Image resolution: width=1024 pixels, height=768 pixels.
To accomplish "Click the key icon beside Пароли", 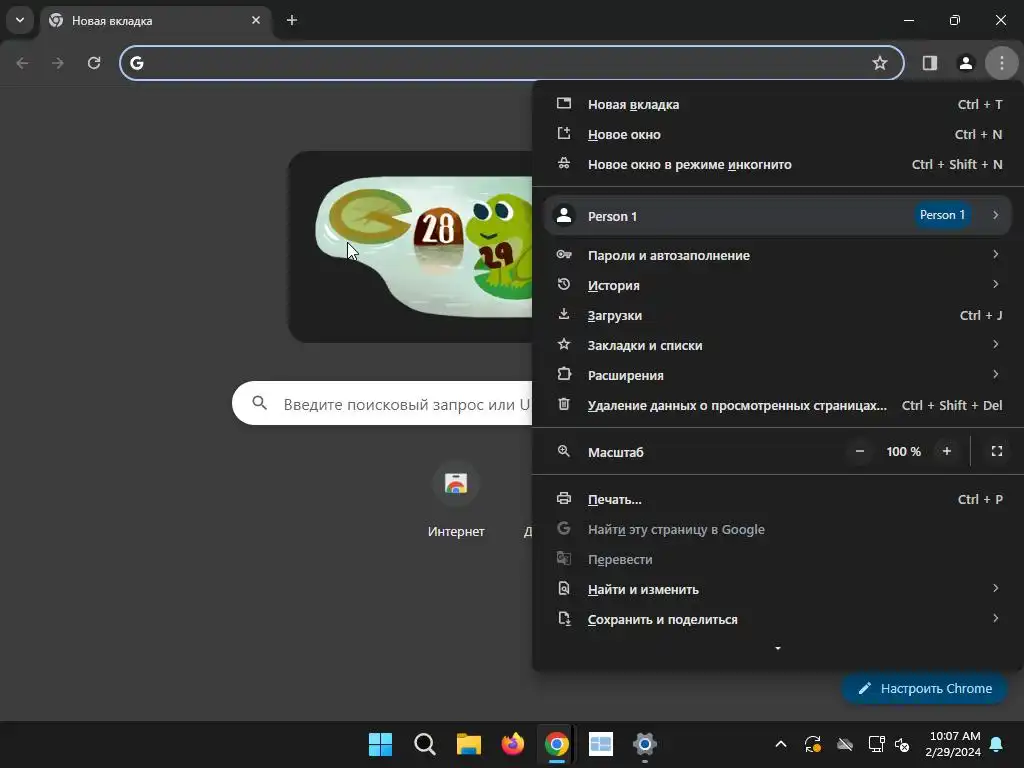I will (x=564, y=254).
